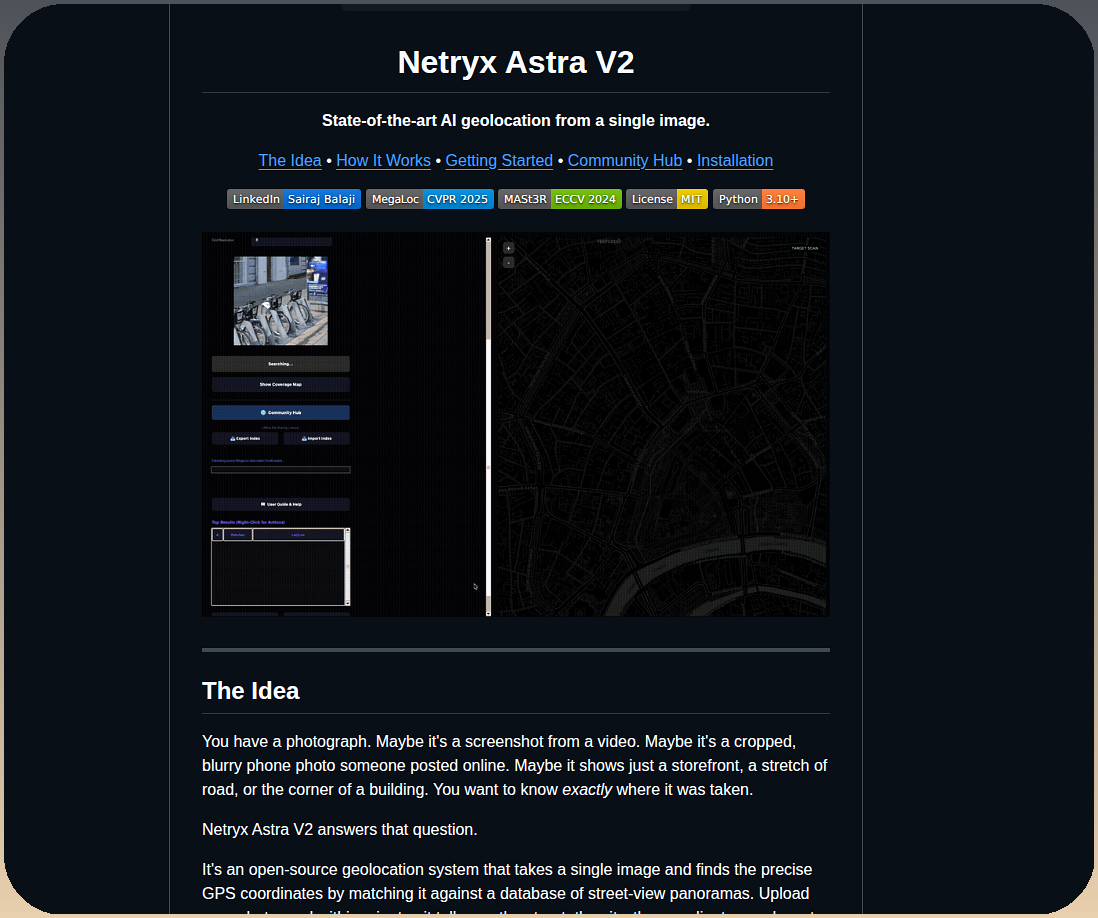Viewport: 1098px width, 918px height.
Task: Click Import Index in the demo
Action: coord(317,438)
